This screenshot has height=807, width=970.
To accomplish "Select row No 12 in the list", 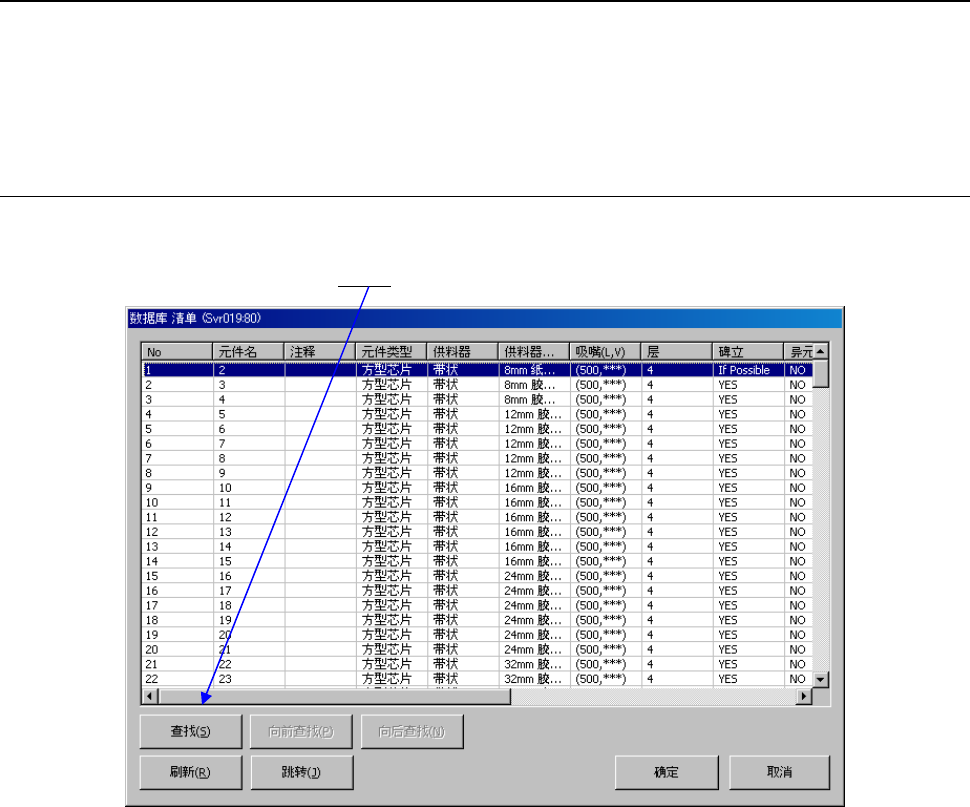I will [477, 532].
